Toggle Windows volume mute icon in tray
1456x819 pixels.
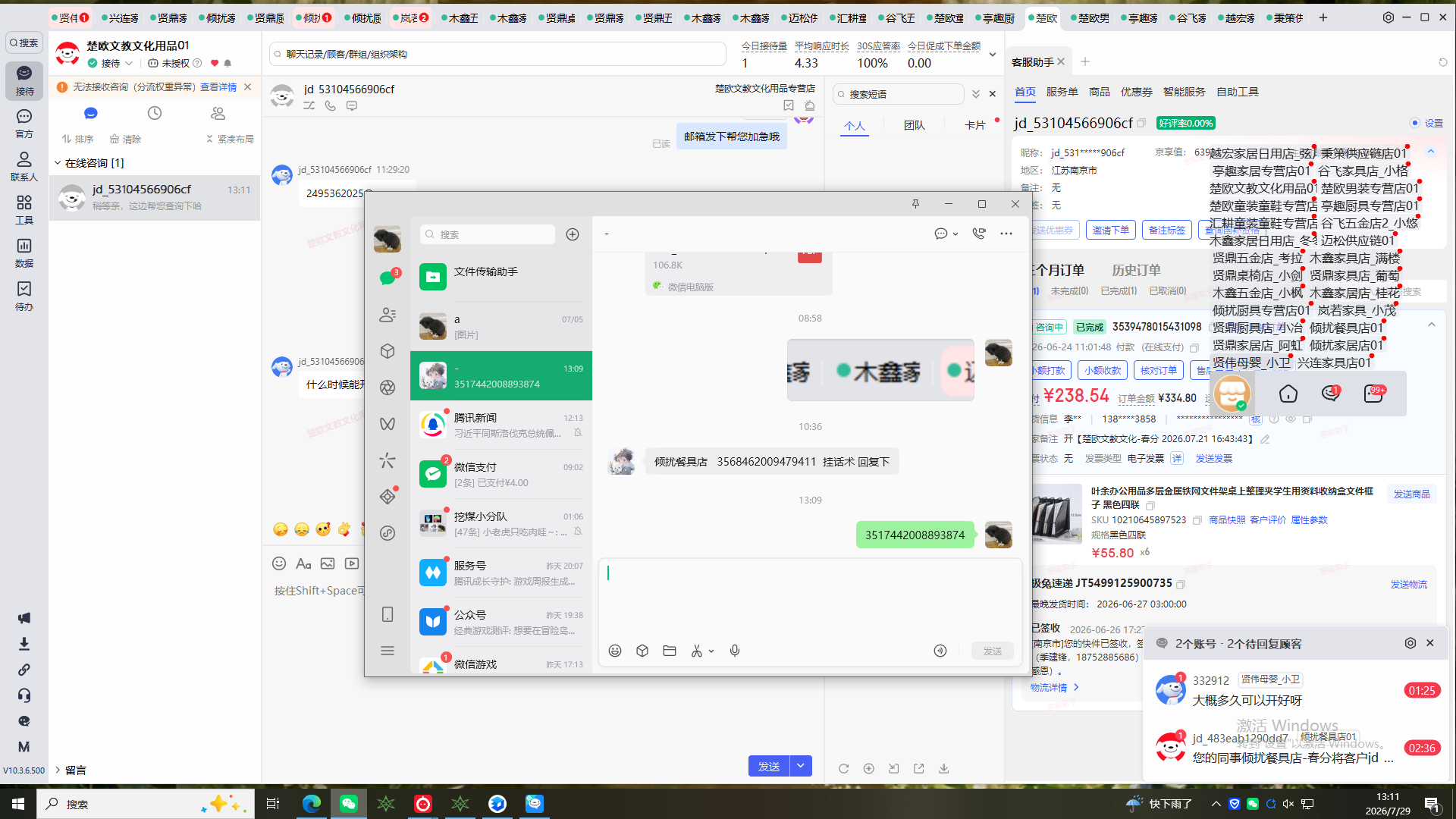[1288, 804]
